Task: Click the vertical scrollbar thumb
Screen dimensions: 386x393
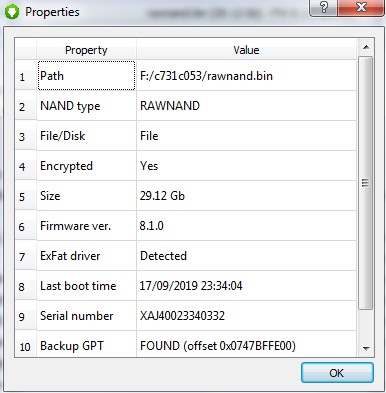Action: tap(366, 183)
